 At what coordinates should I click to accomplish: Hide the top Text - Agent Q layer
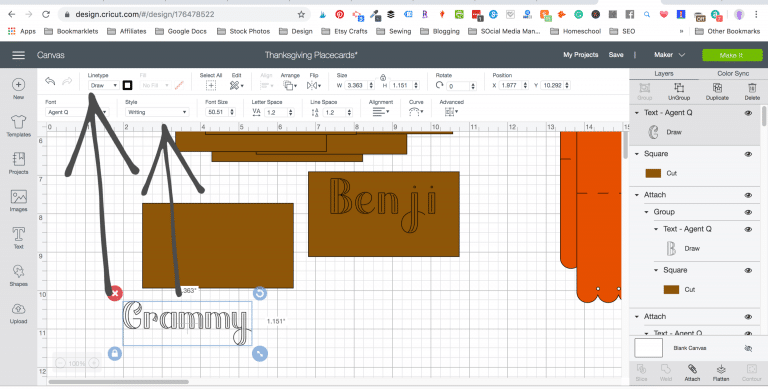[x=748, y=113]
